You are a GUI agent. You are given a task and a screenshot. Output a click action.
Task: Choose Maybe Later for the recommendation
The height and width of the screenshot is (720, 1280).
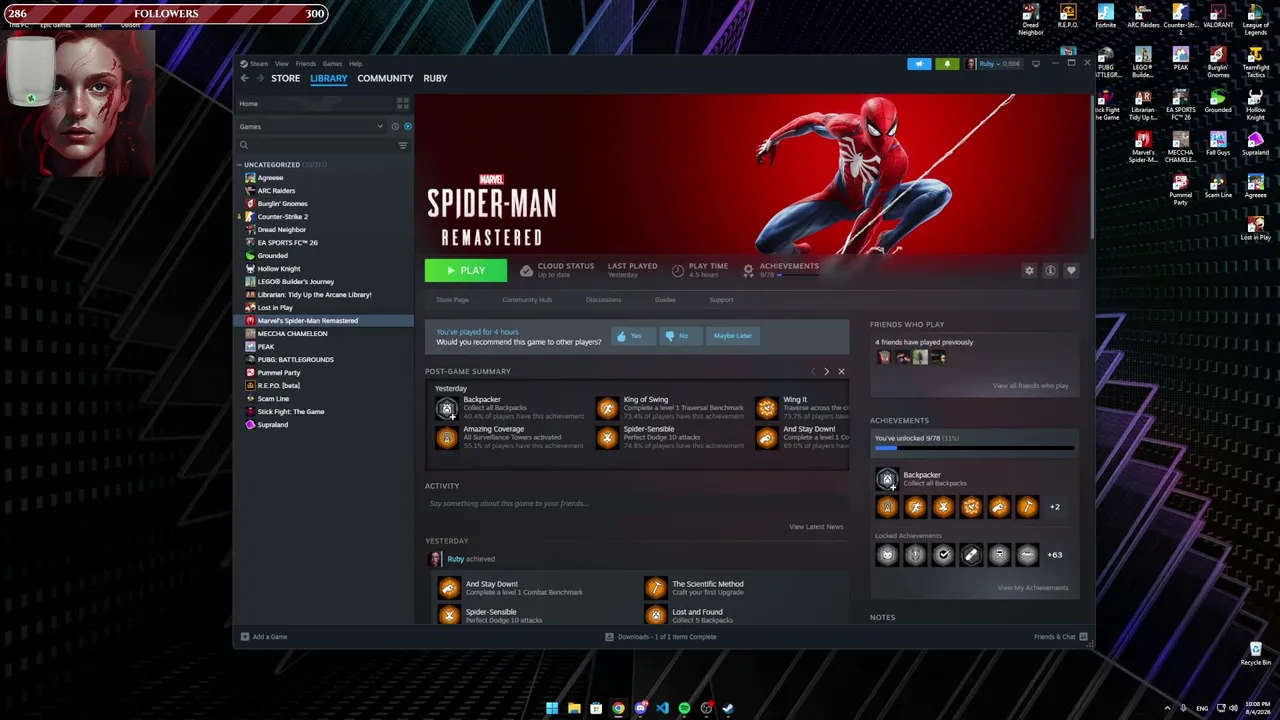click(732, 336)
